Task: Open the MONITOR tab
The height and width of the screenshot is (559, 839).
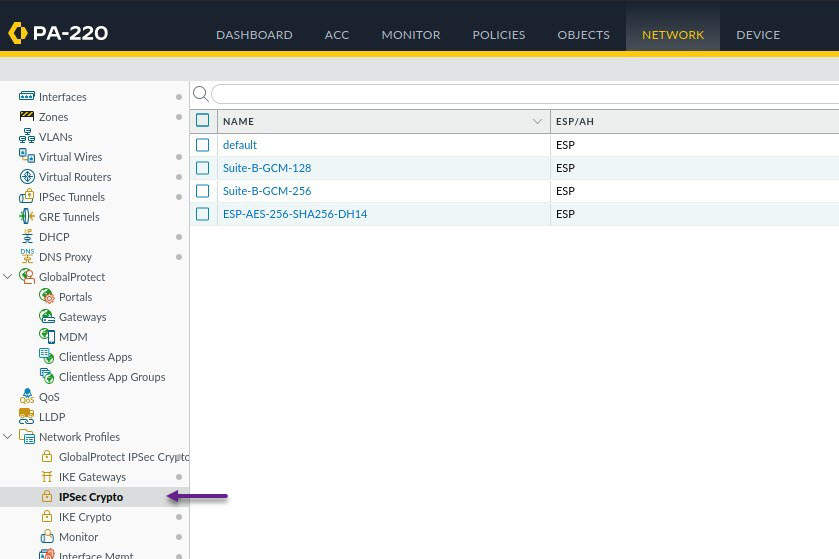Action: click(411, 35)
